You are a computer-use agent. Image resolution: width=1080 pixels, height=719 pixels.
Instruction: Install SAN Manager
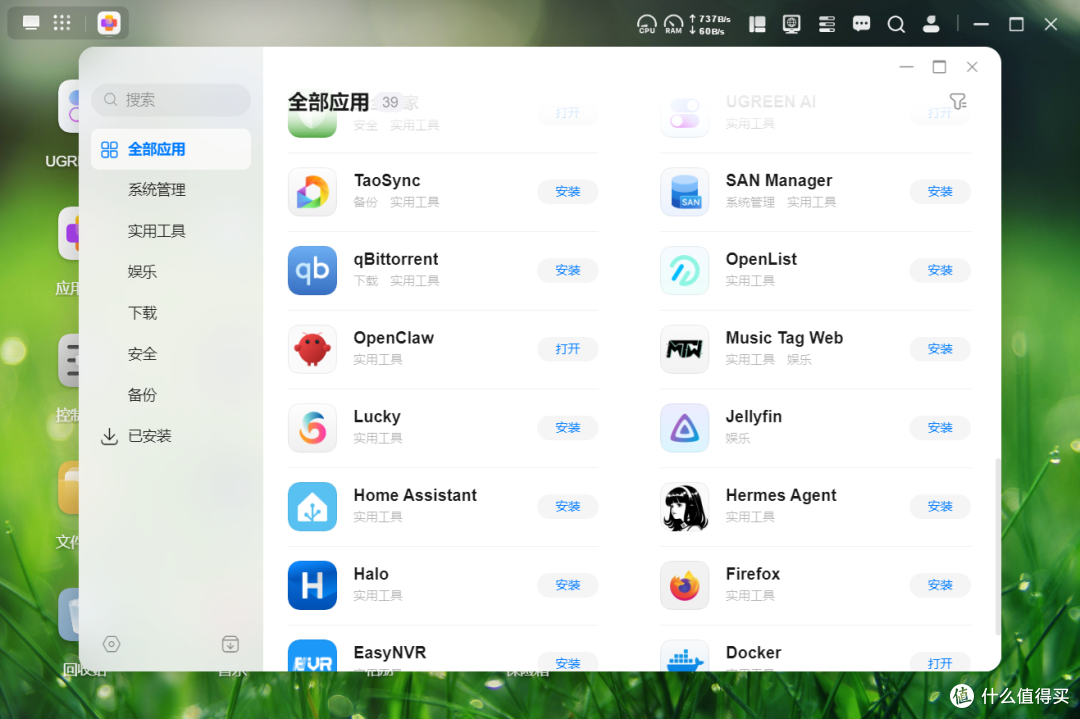(x=939, y=191)
